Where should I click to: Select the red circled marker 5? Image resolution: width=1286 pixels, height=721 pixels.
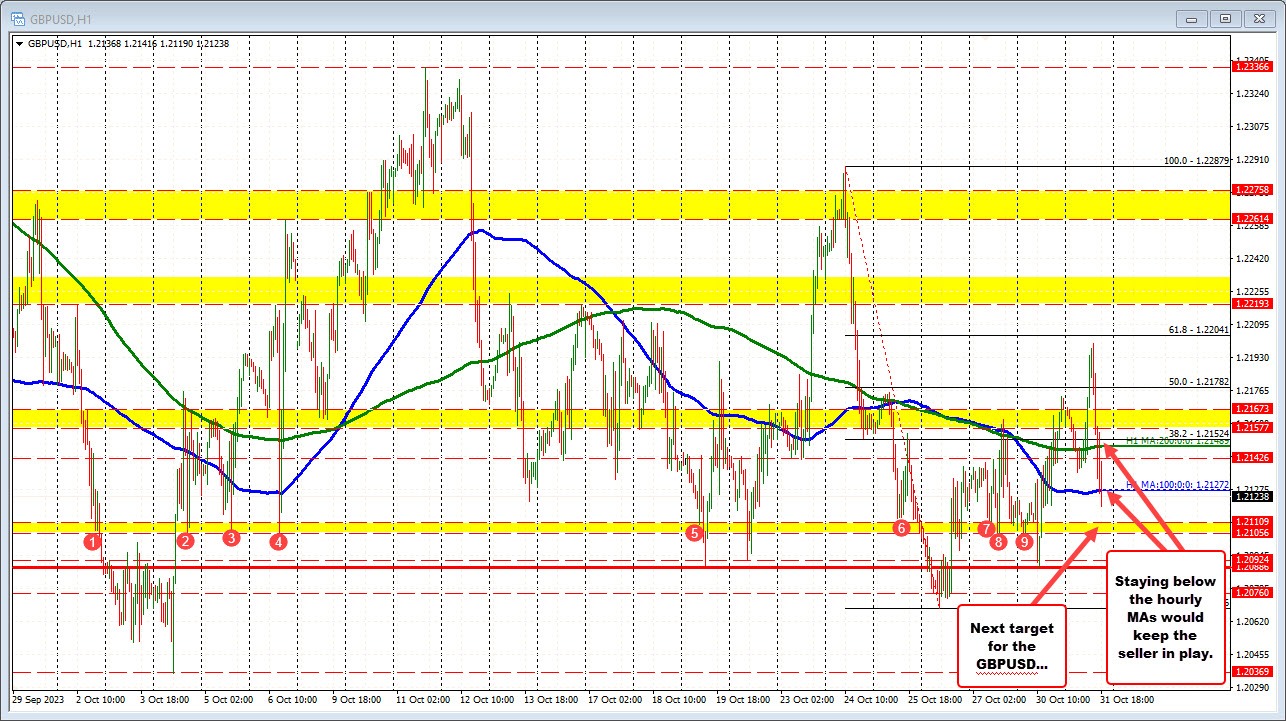696,534
